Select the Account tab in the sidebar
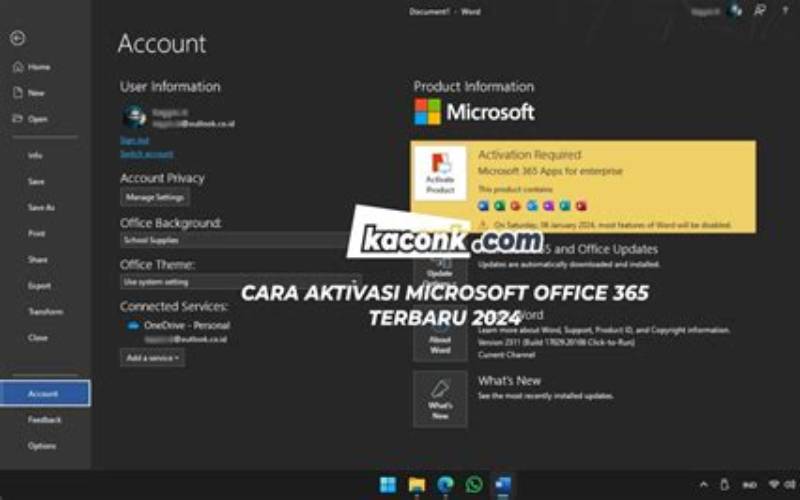The image size is (800, 500). pyautogui.click(x=45, y=393)
